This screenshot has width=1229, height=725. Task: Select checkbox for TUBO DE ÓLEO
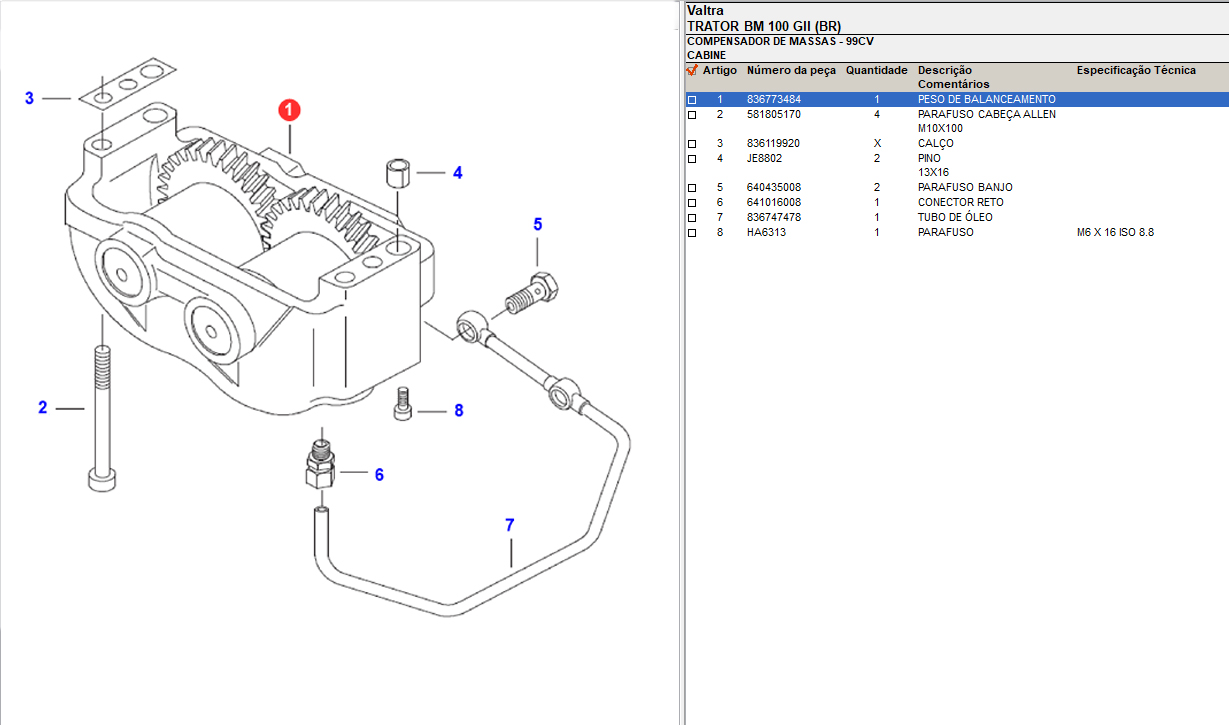pos(692,218)
